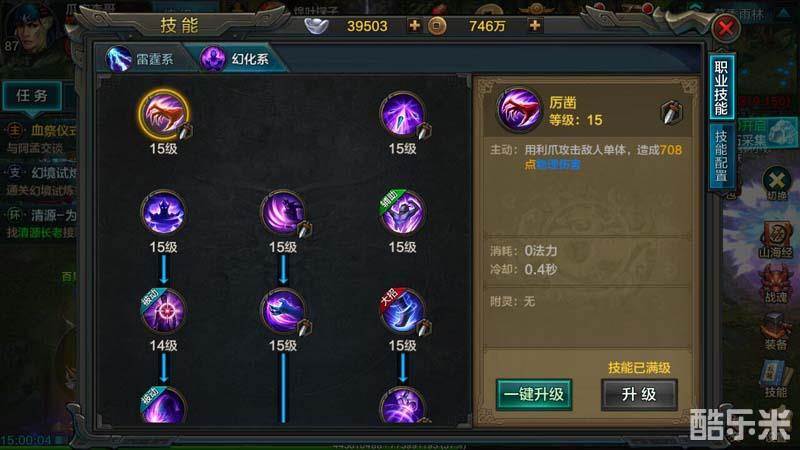
Task: Open the 任务 quest panel button
Action: pos(32,96)
